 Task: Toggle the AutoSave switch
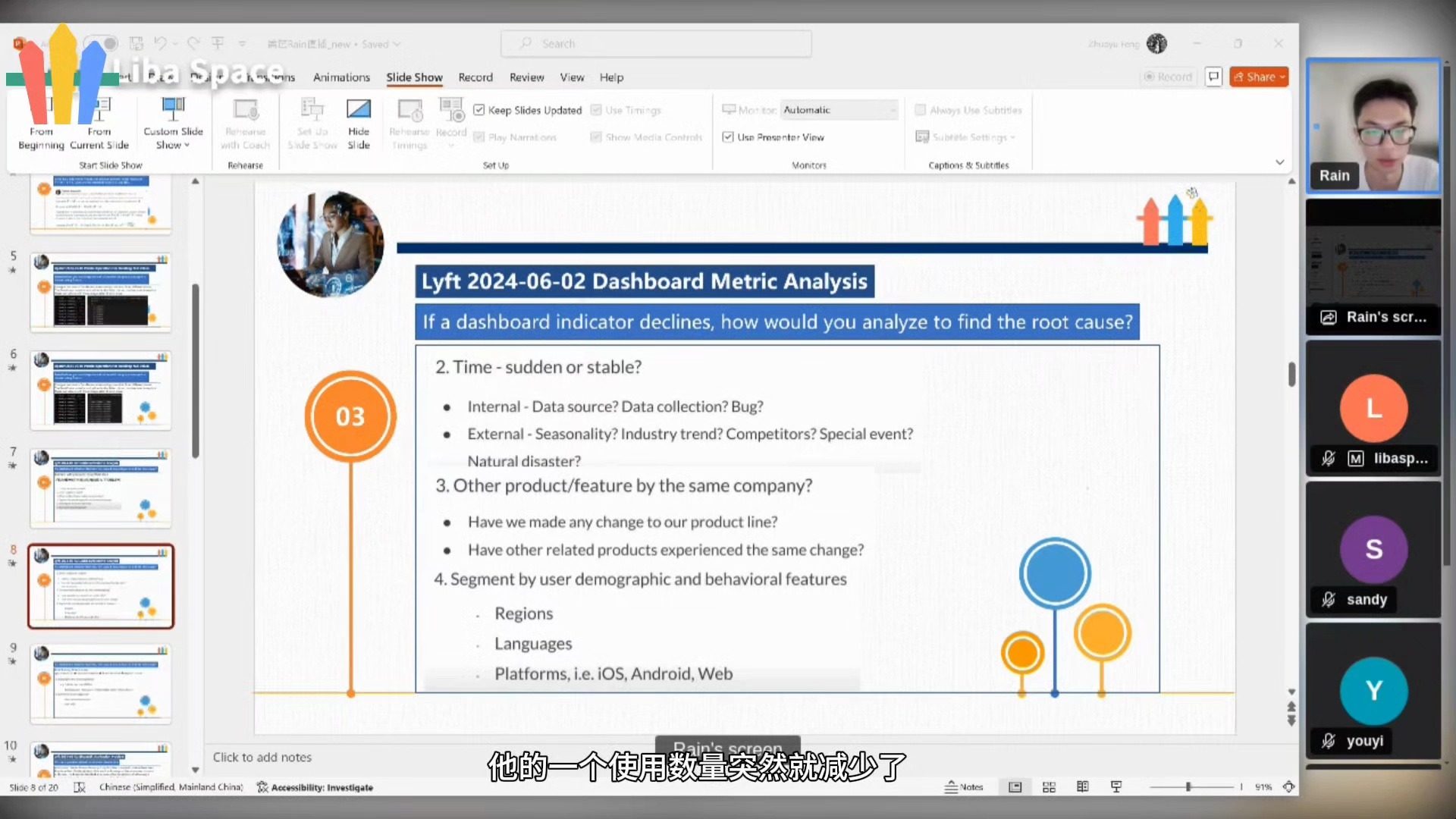[100, 43]
